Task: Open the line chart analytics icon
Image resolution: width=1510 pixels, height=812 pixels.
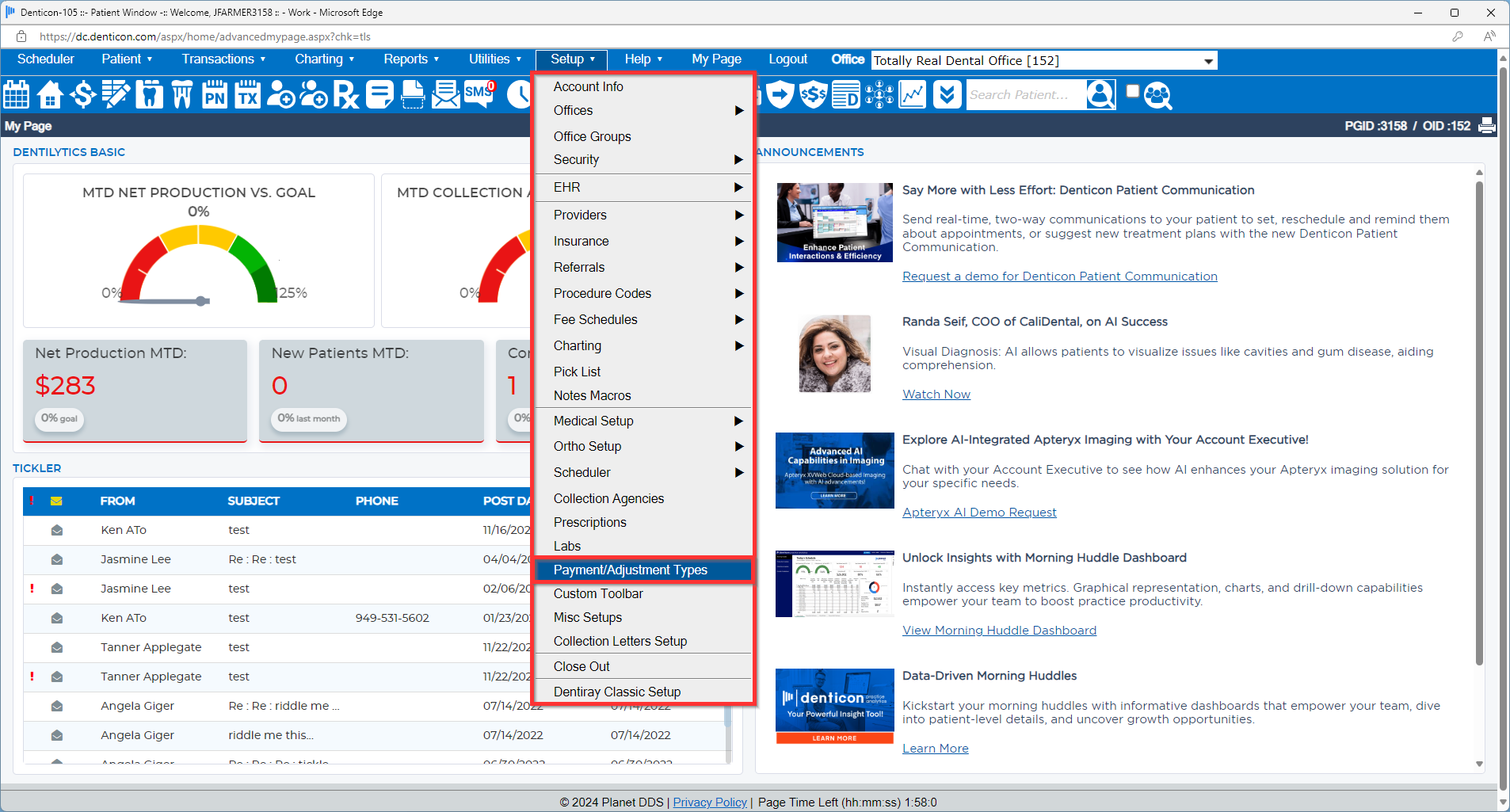Action: pyautogui.click(x=913, y=95)
